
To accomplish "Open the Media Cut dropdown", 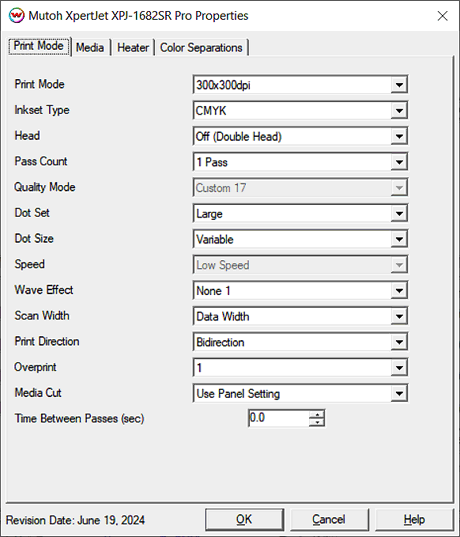I will coord(300,394).
